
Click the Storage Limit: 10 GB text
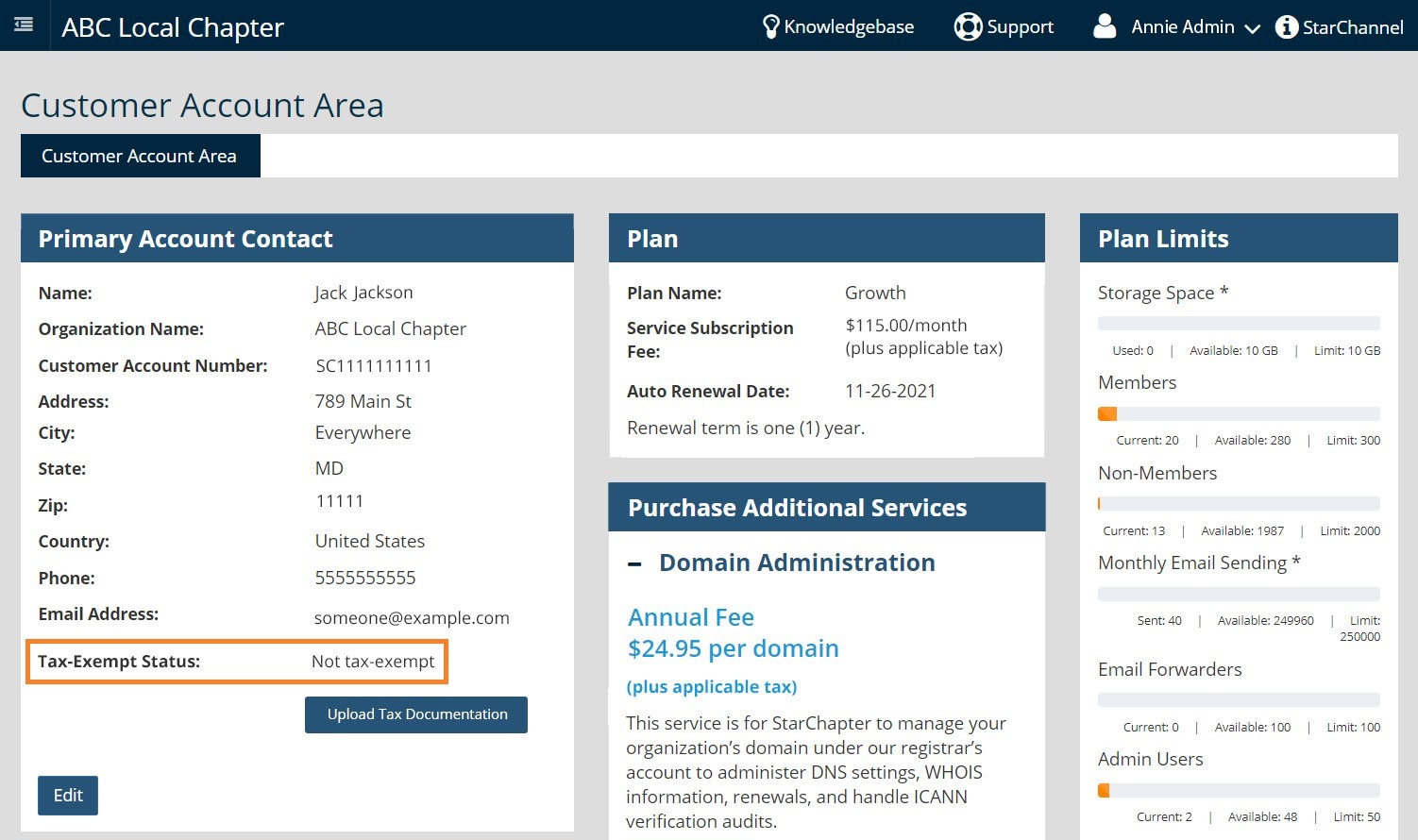point(1347,351)
